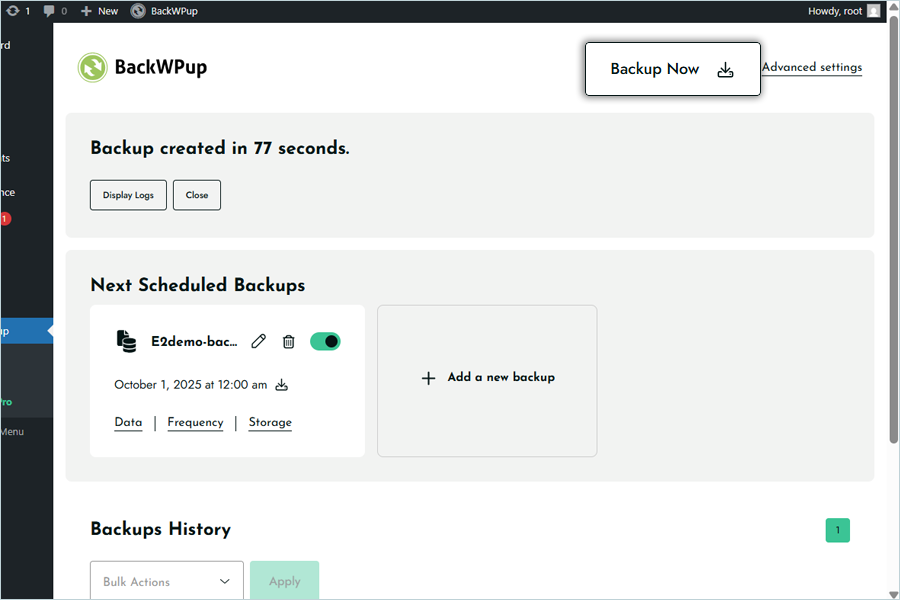The width and height of the screenshot is (900, 600).
Task: Click plus icon to add new backup
Action: [428, 378]
